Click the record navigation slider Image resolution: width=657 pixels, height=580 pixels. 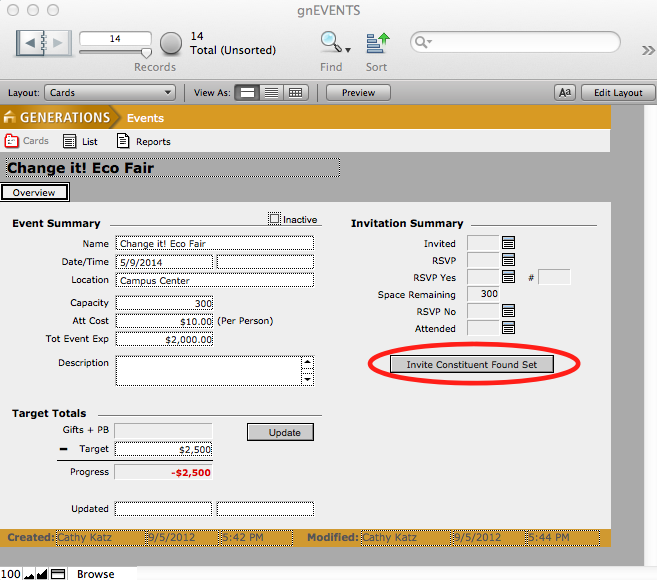click(x=114, y=53)
